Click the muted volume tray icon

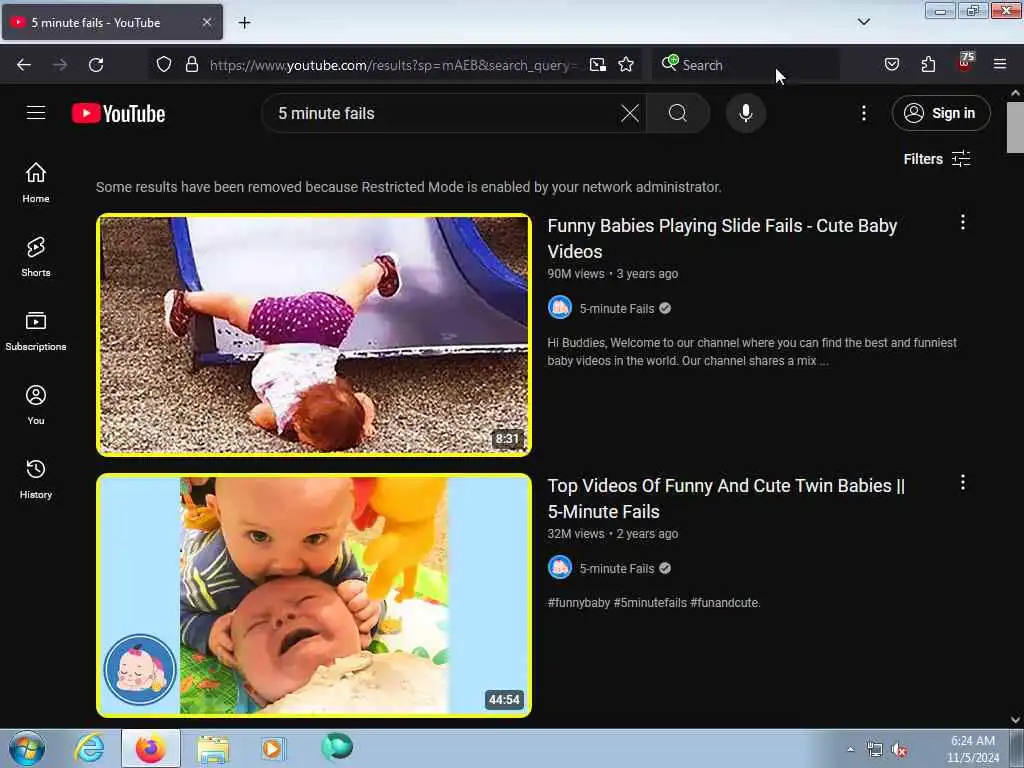pyautogui.click(x=899, y=750)
